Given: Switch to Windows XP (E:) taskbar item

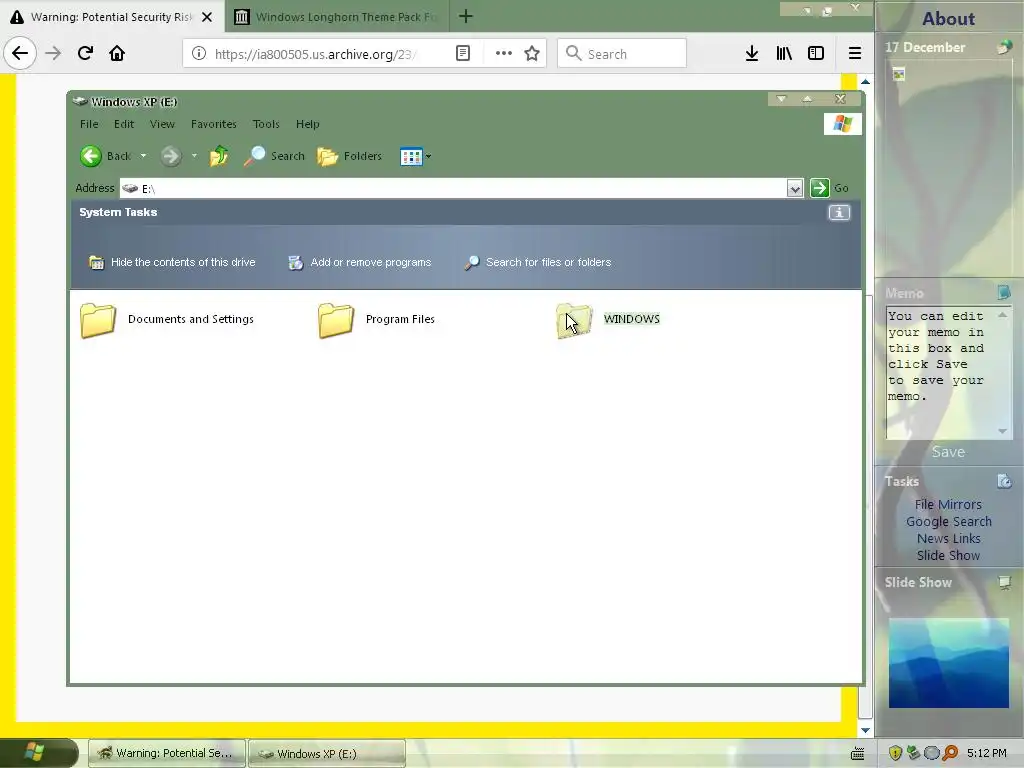Looking at the screenshot, I should pos(327,754).
